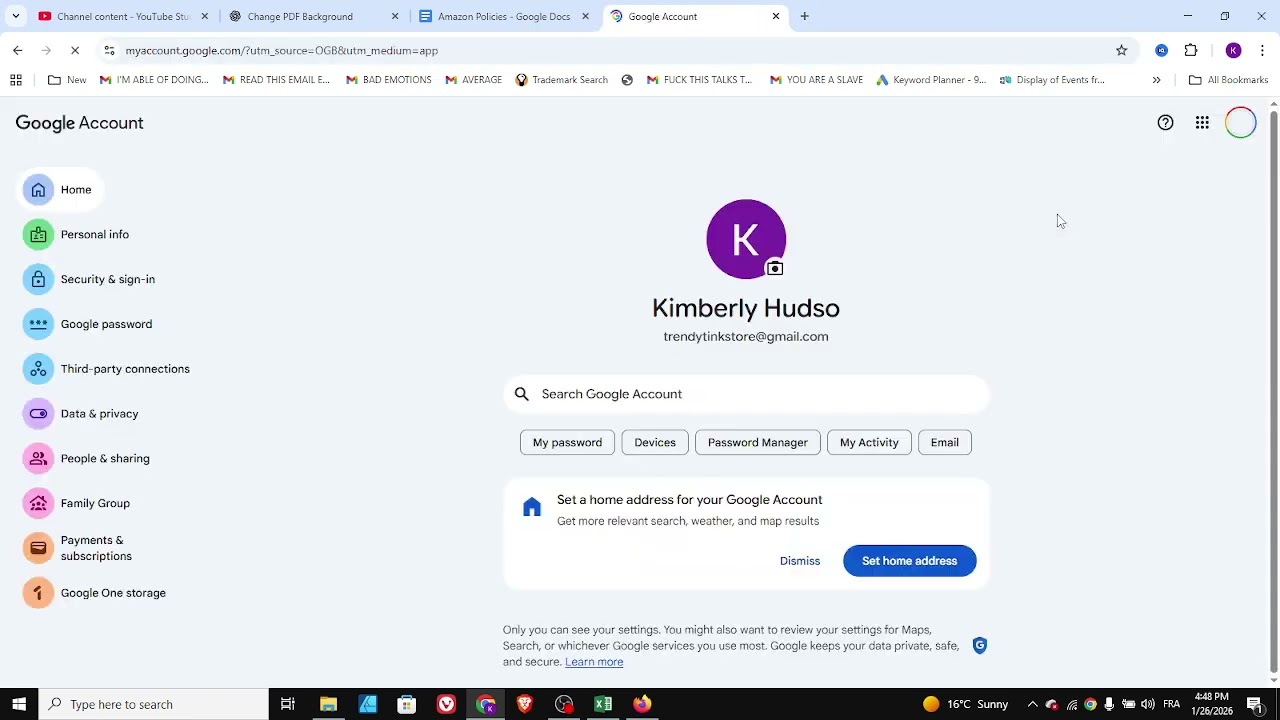Click the My password chip
Image resolution: width=1280 pixels, height=720 pixels.
point(567,442)
